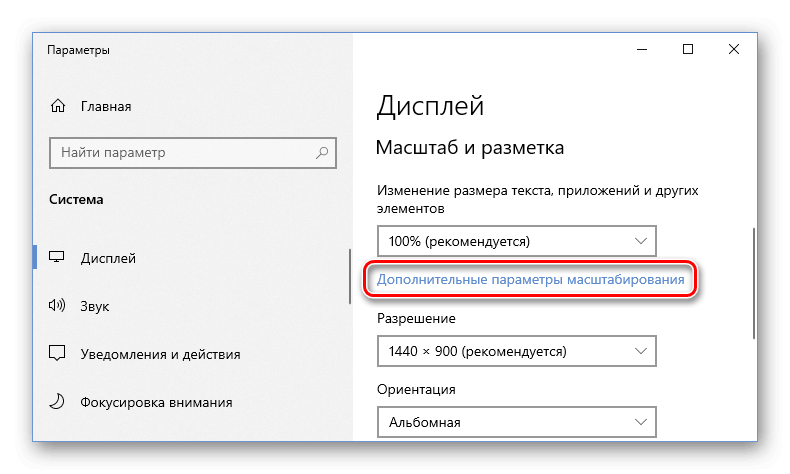Click the magnifier icon in search box
This screenshot has width=790, height=474.
point(322,152)
